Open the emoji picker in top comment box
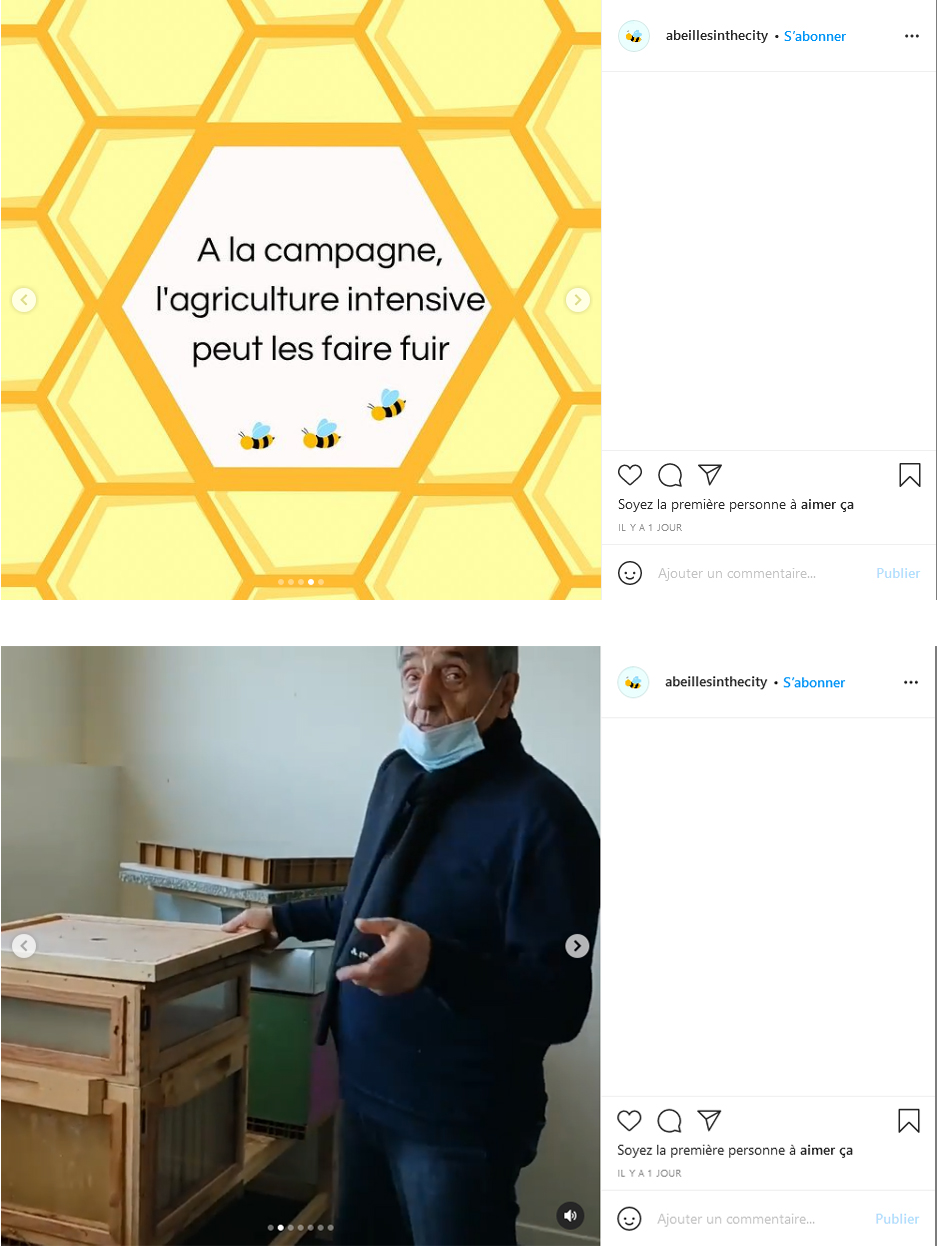The width and height of the screenshot is (937, 1246). pos(630,573)
